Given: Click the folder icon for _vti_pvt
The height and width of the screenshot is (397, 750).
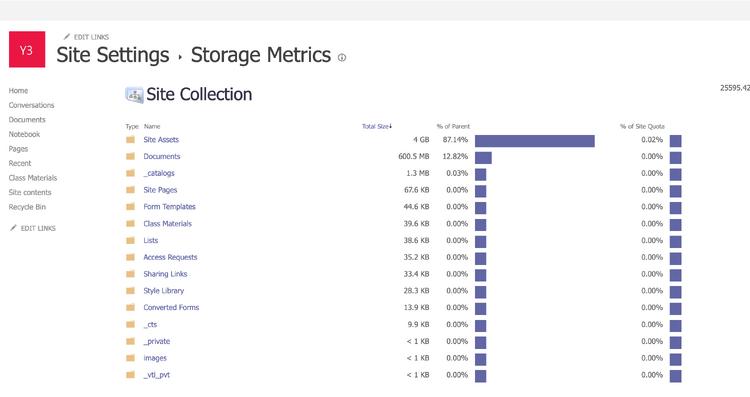Looking at the screenshot, I should click(x=130, y=375).
